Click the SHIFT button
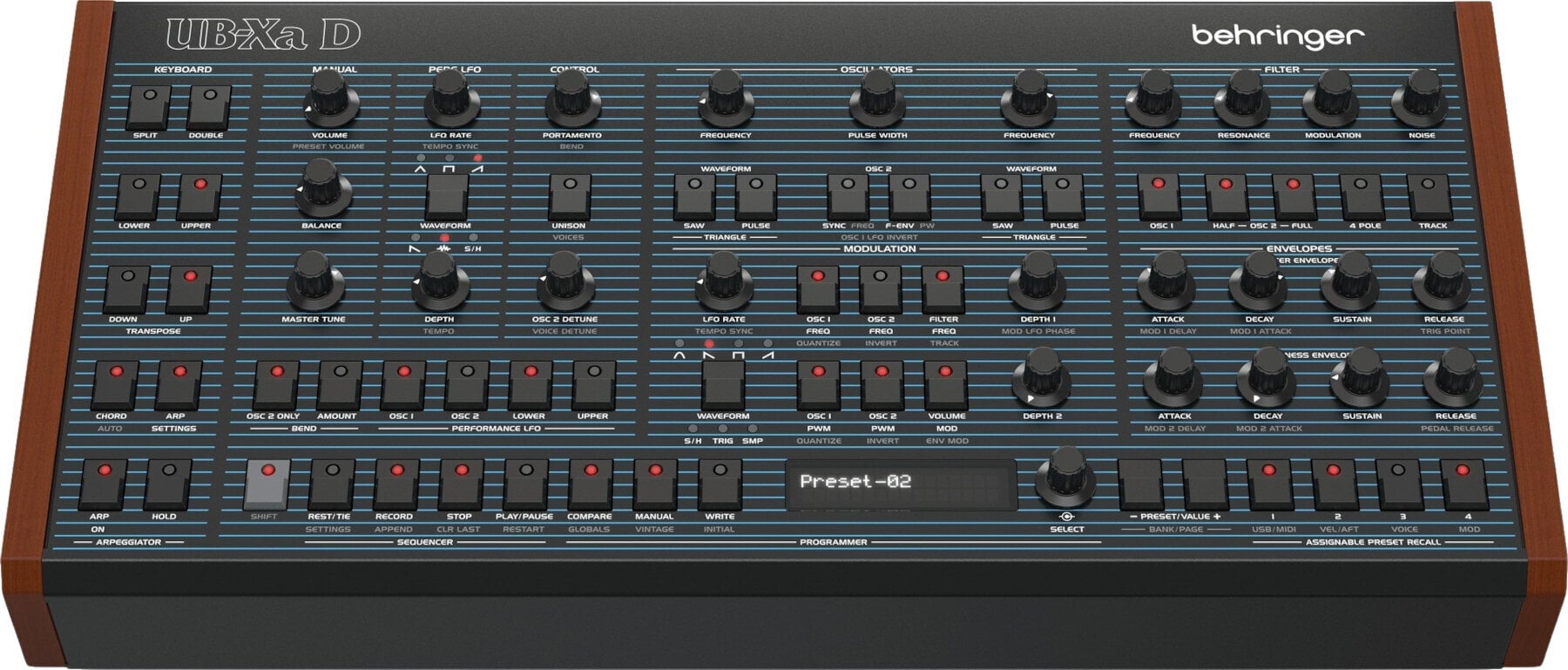1568x670 pixels. [267, 484]
